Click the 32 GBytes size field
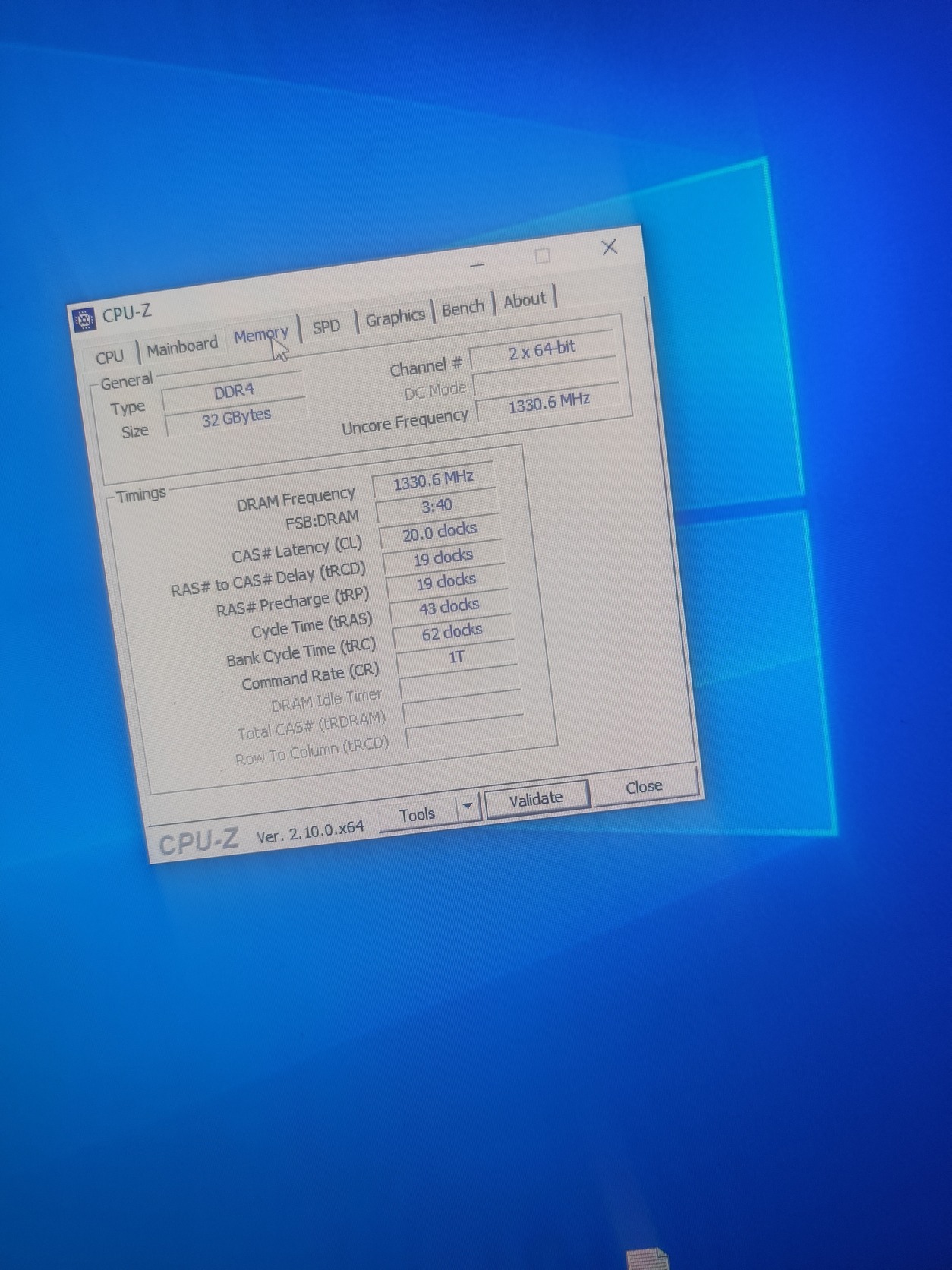 [237, 418]
